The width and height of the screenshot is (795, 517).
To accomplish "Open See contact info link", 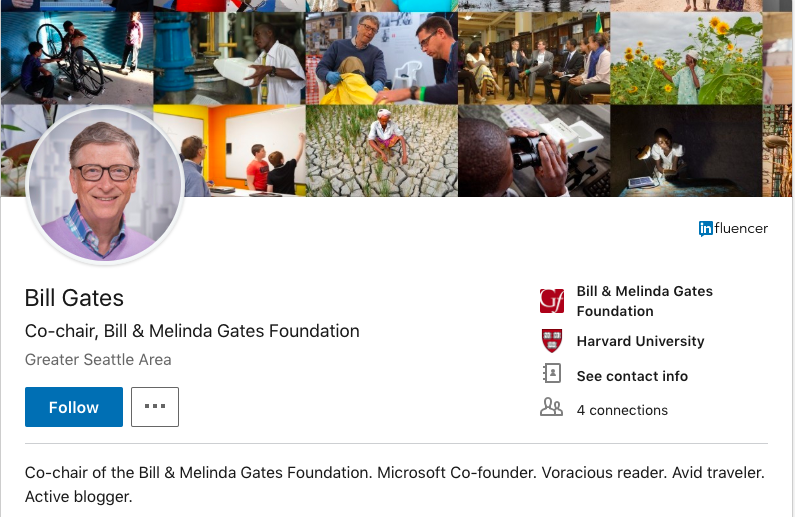I will click(632, 376).
